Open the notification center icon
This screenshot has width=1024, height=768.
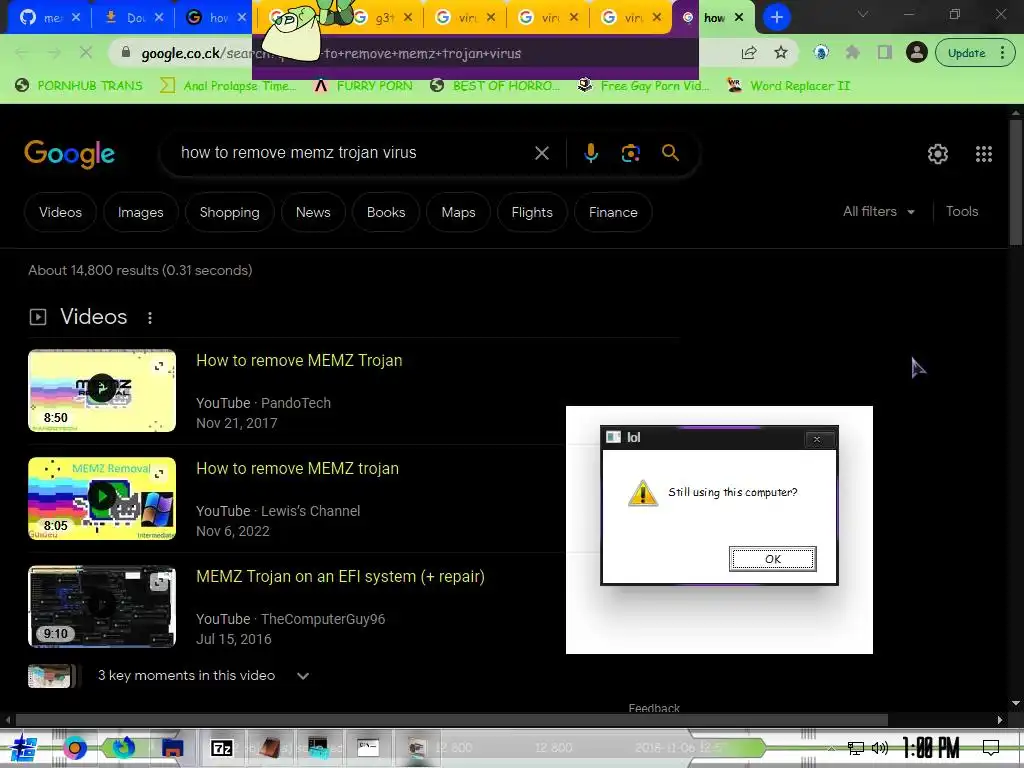991,748
